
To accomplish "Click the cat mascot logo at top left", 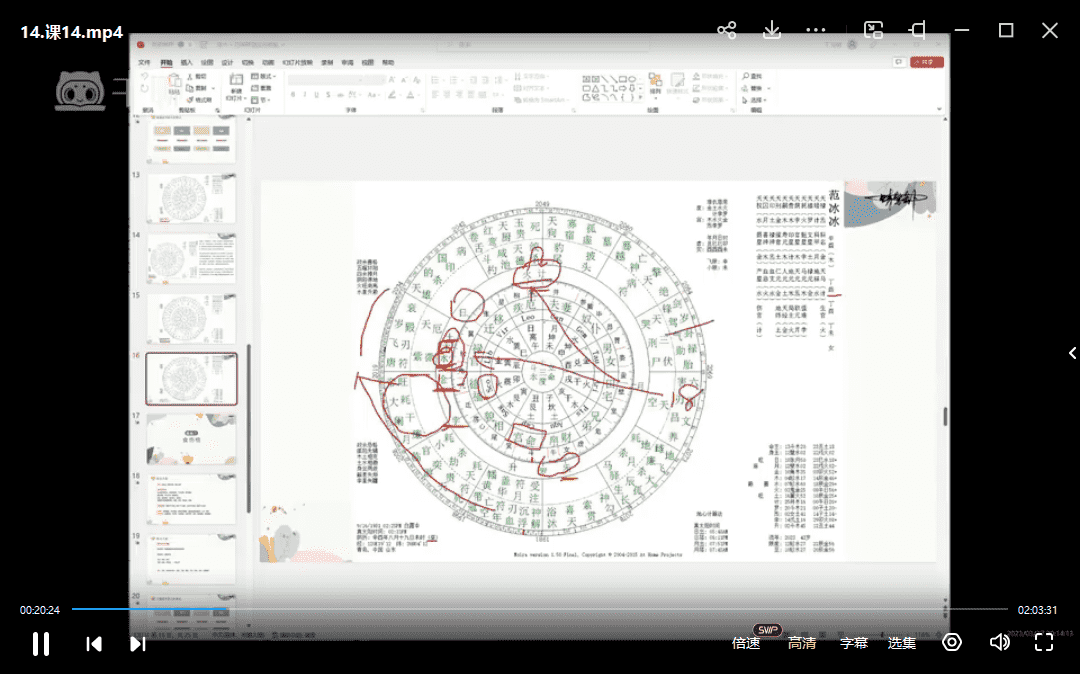I will (x=82, y=91).
